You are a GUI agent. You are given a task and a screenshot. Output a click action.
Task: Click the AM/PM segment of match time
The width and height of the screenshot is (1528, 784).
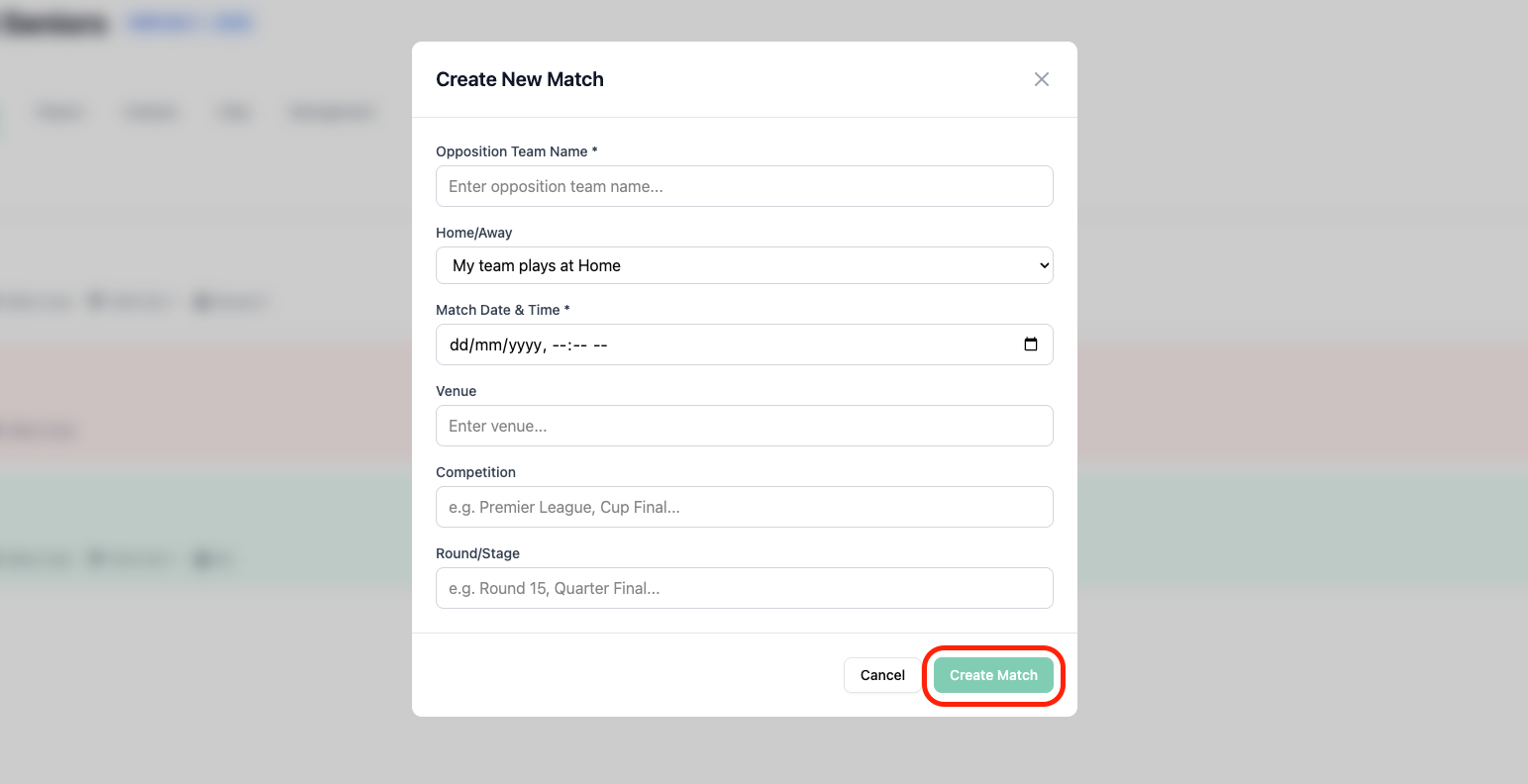point(600,345)
